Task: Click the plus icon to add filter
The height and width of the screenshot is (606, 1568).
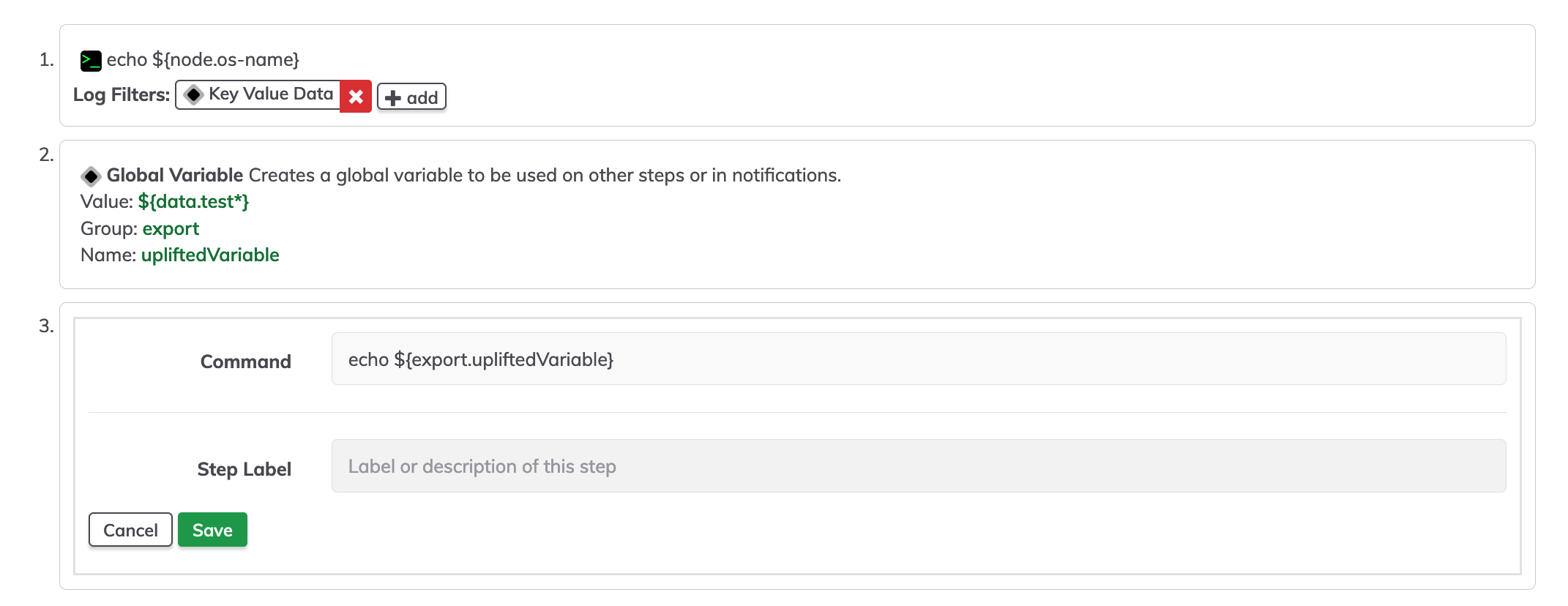Action: [393, 97]
